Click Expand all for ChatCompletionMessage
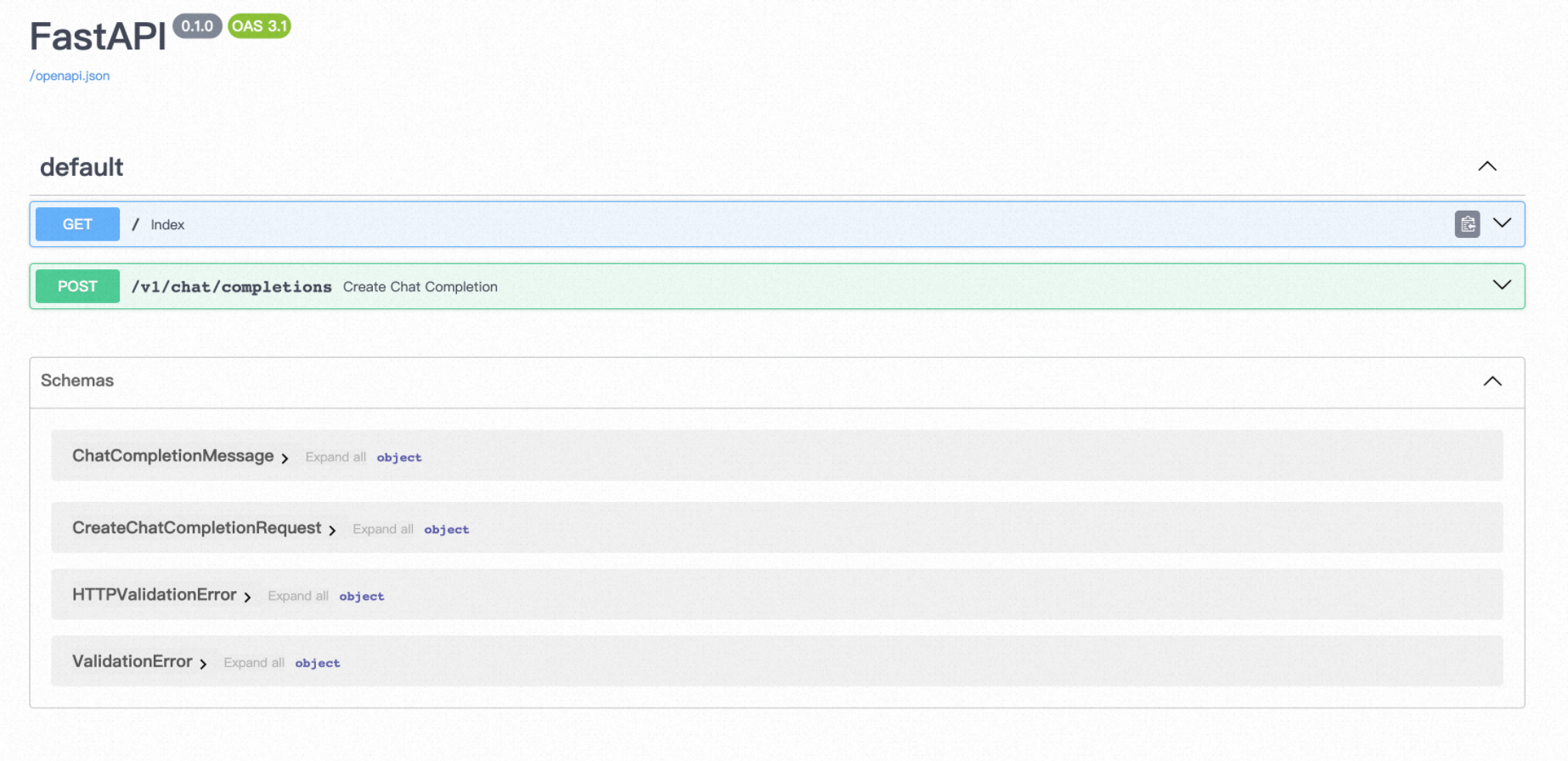Image resolution: width=1568 pixels, height=761 pixels. pyautogui.click(x=336, y=457)
